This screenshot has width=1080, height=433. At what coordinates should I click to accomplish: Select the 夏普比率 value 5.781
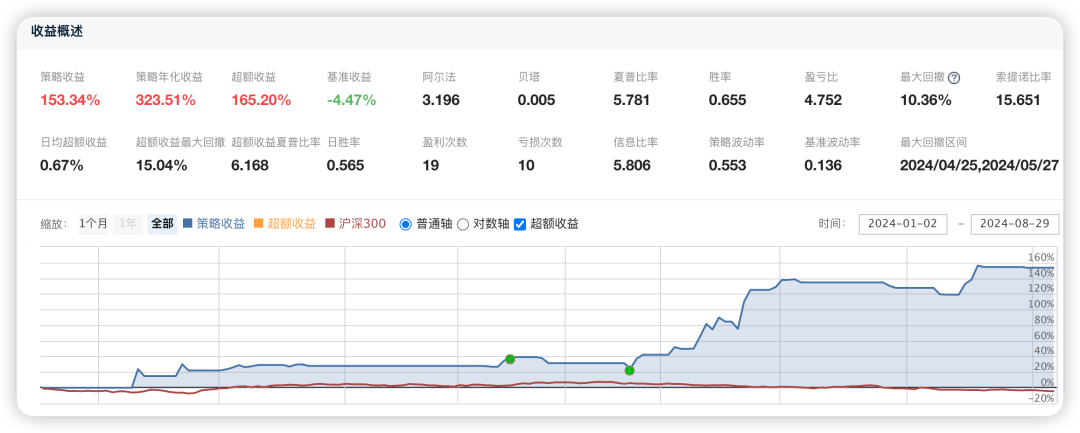click(632, 100)
